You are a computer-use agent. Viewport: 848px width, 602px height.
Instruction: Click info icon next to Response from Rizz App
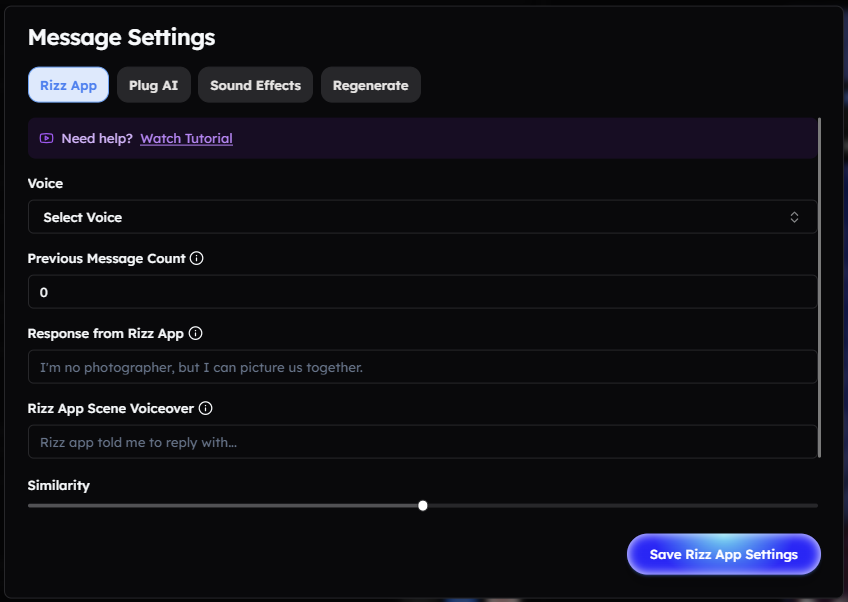[x=196, y=333]
